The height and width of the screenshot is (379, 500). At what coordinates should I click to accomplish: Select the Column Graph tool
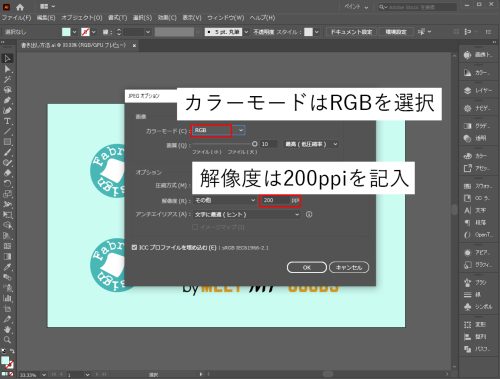7,298
